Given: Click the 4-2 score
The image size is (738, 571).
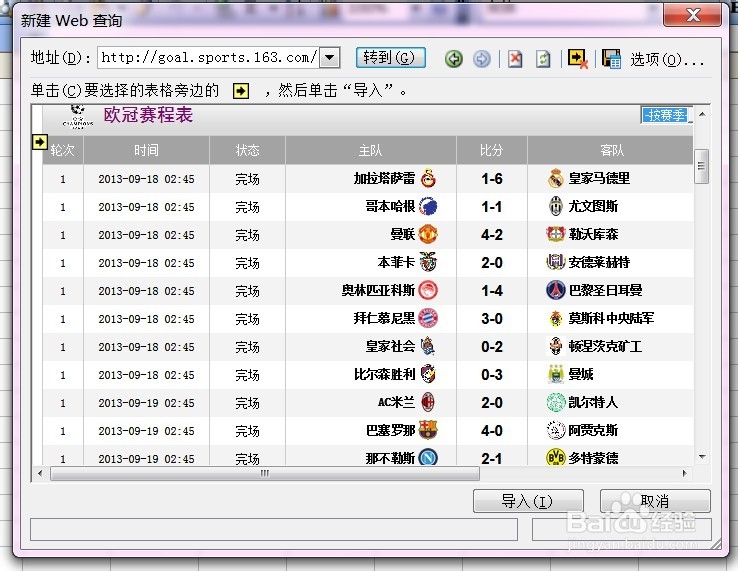Looking at the screenshot, I should [492, 235].
